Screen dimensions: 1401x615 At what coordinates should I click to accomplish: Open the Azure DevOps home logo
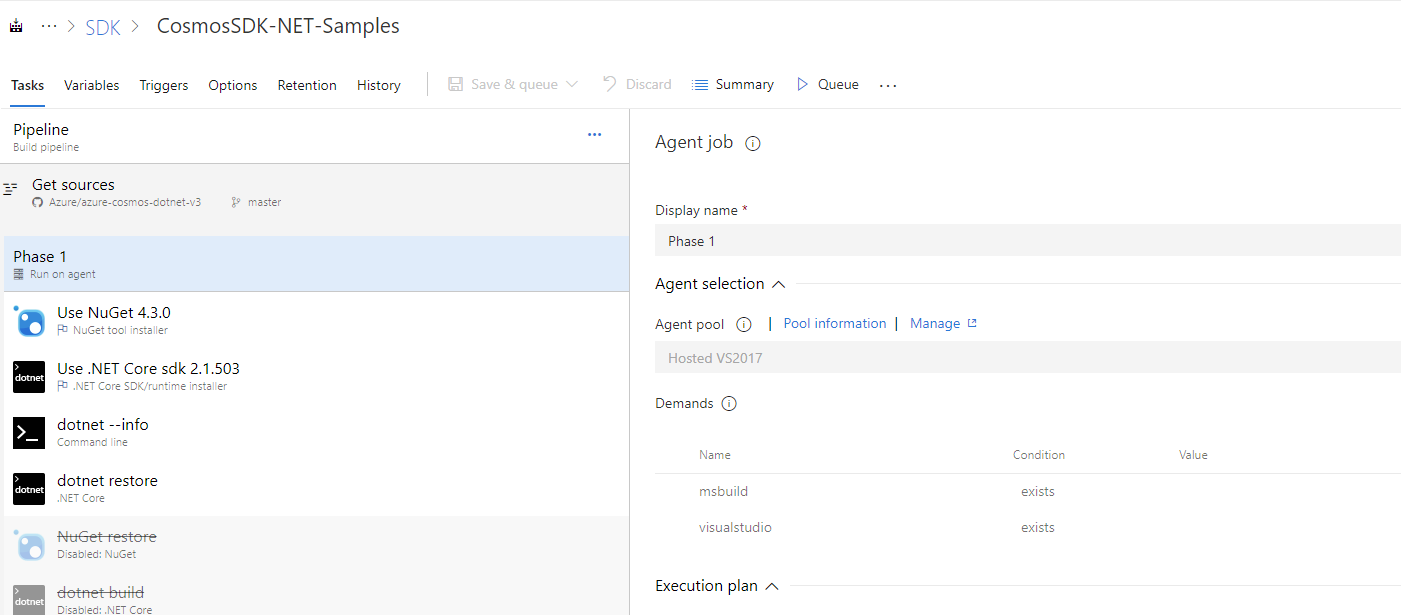click(x=15, y=25)
